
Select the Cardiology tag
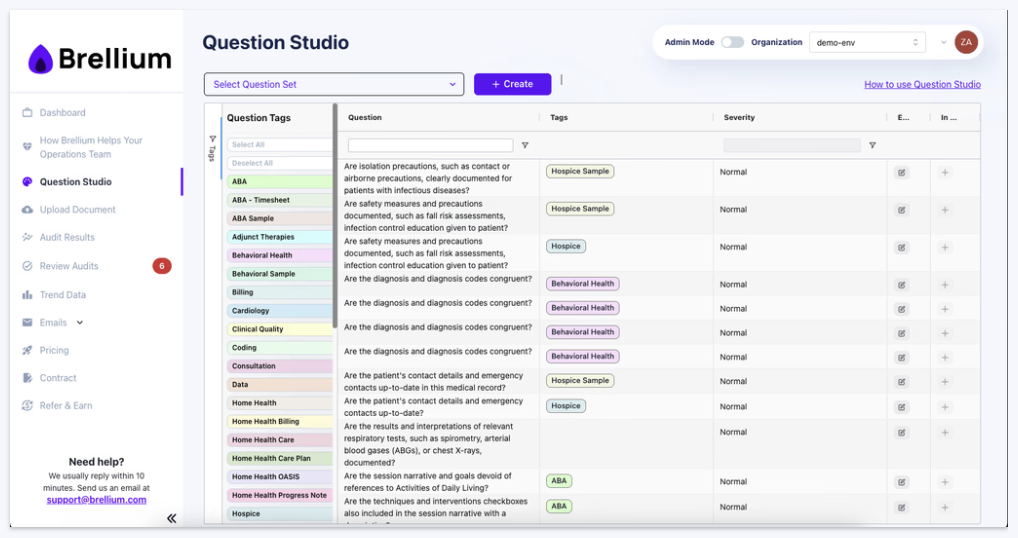click(x=280, y=311)
